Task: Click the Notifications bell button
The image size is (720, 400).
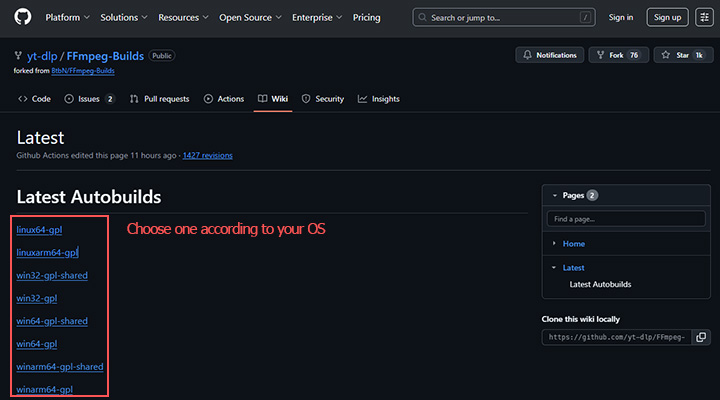Action: (x=550, y=55)
